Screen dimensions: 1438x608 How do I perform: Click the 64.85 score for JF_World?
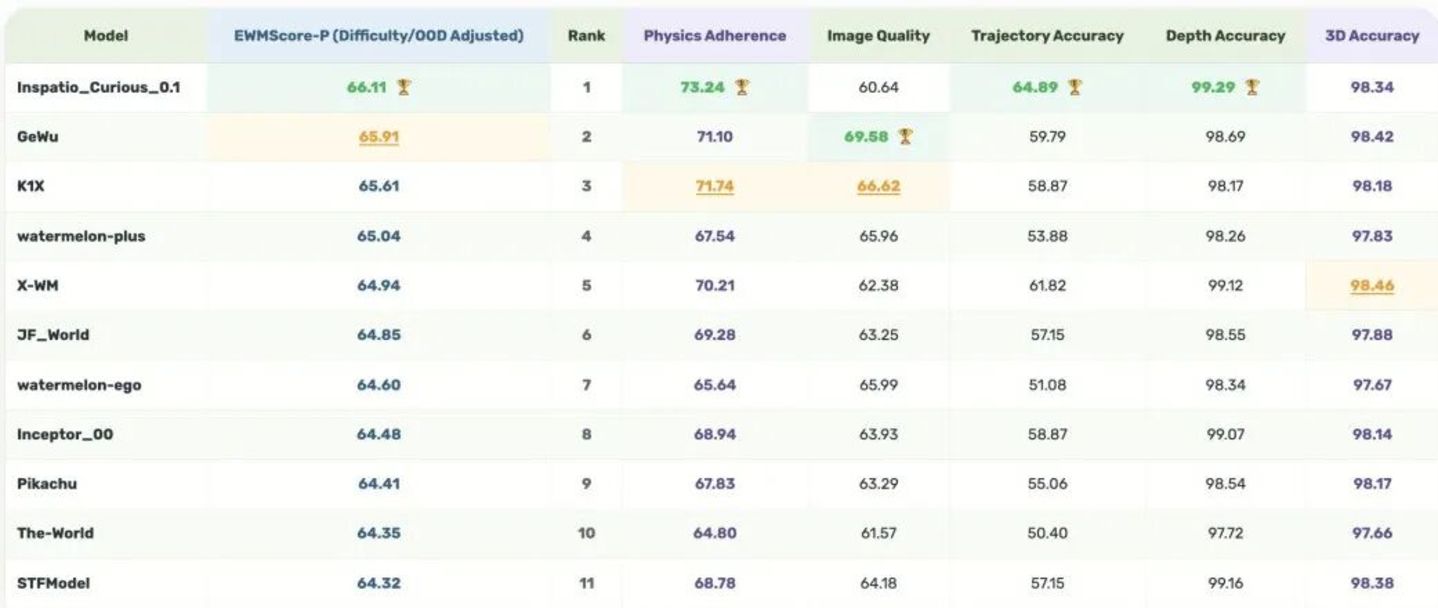click(x=379, y=335)
